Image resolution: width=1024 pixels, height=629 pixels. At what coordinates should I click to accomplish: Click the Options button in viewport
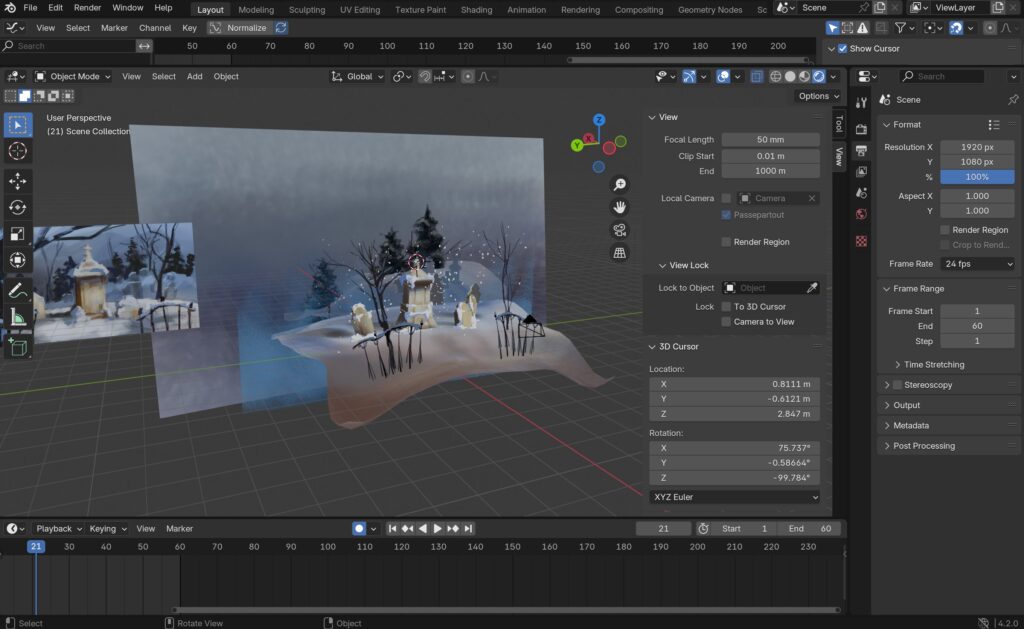point(817,96)
